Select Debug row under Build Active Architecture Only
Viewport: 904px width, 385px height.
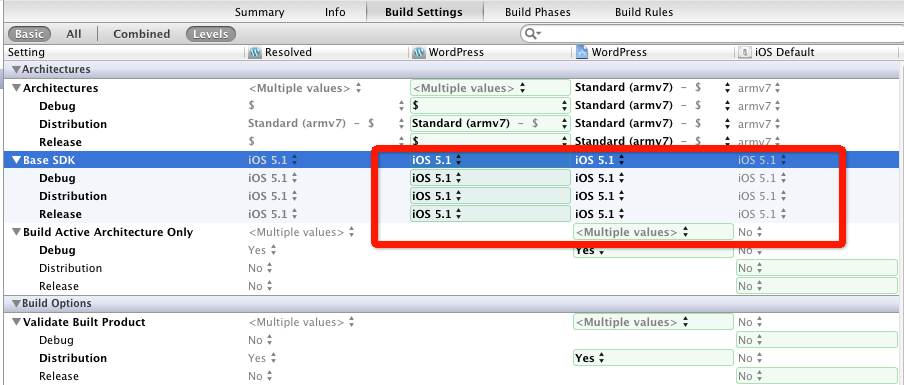point(57,250)
